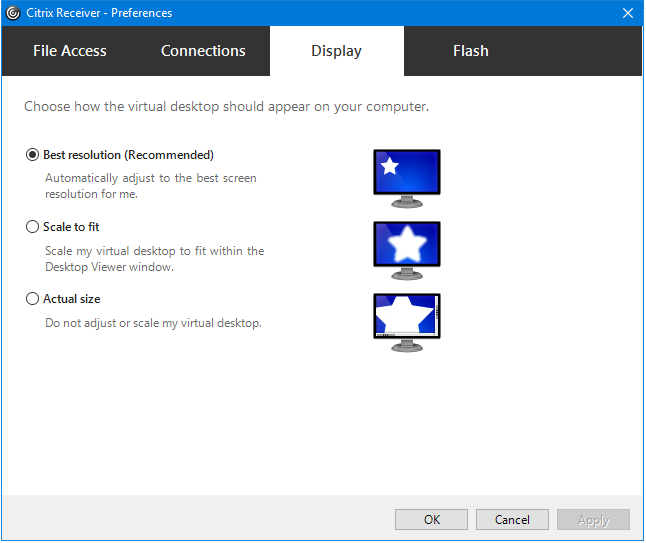This screenshot has height=543, width=646.
Task: Click the 'Automatically adjust to the best screen' description
Action: point(151,186)
